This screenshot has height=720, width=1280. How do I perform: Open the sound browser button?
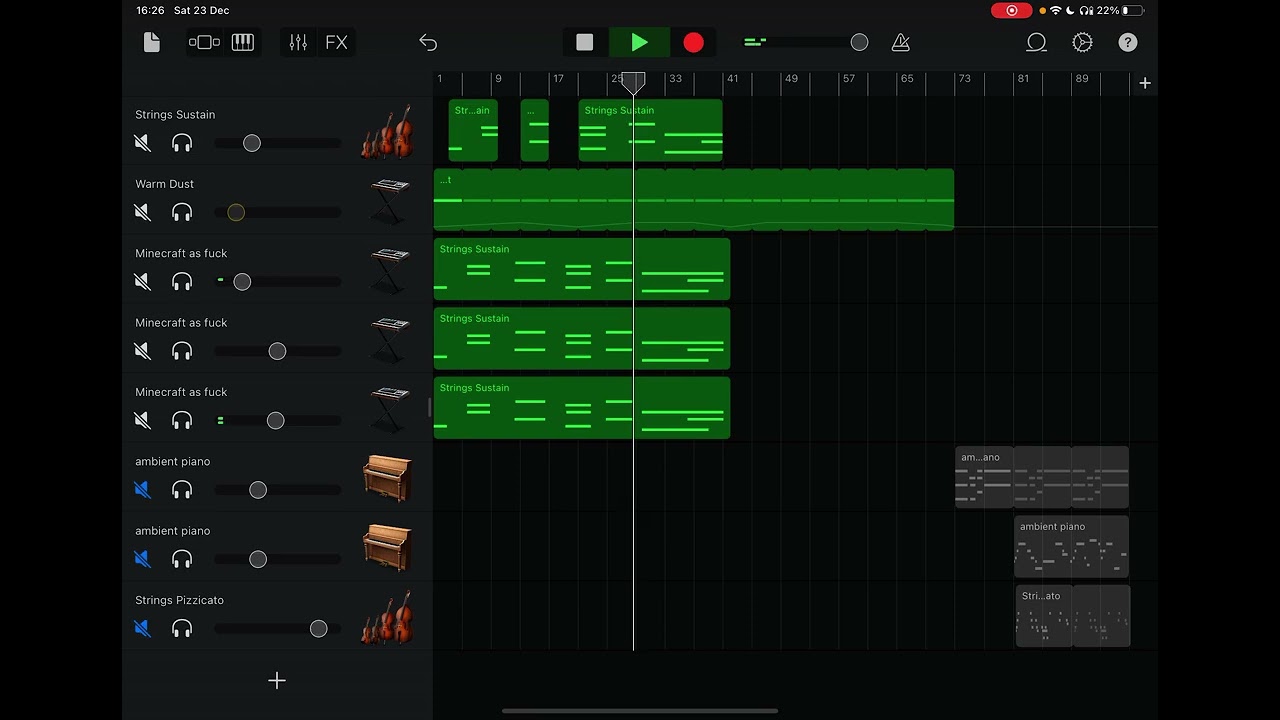(x=204, y=42)
